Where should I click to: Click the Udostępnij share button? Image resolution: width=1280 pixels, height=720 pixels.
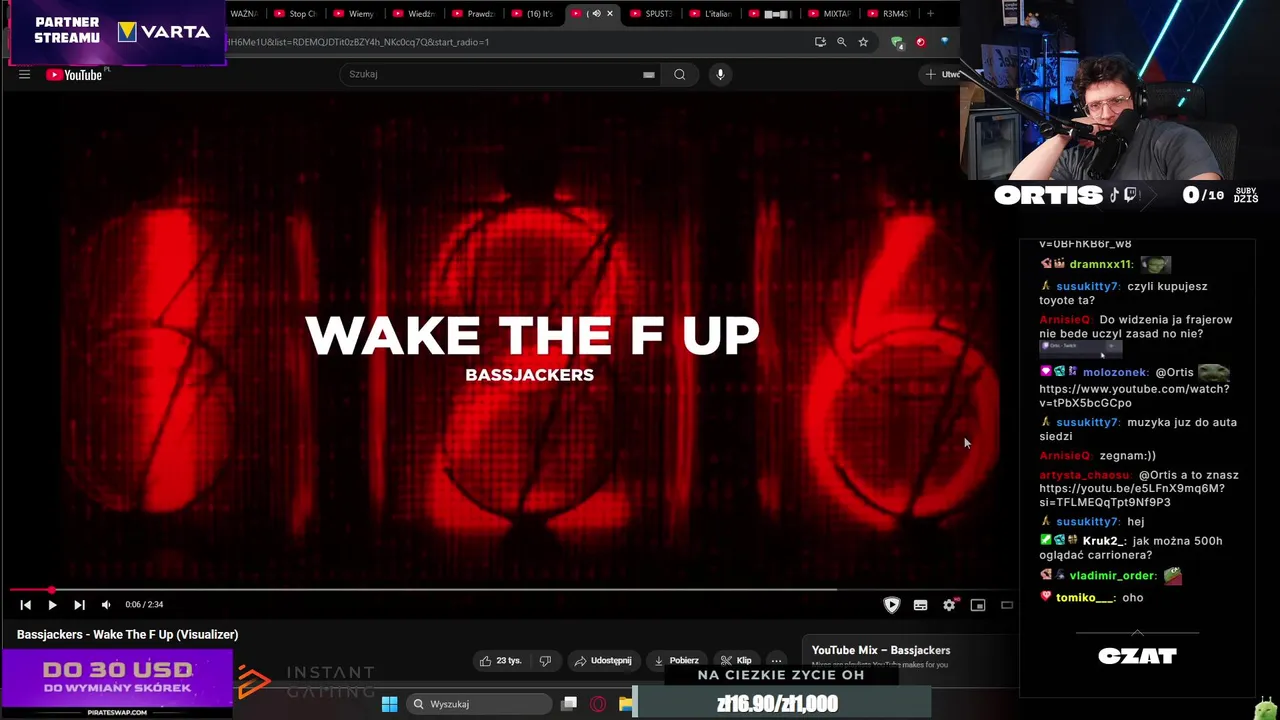pos(603,660)
